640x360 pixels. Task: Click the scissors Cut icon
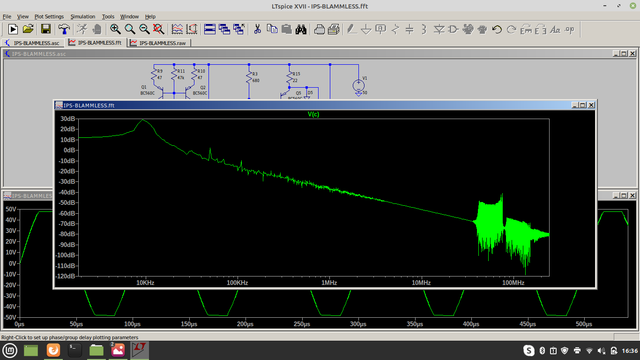coord(257,29)
